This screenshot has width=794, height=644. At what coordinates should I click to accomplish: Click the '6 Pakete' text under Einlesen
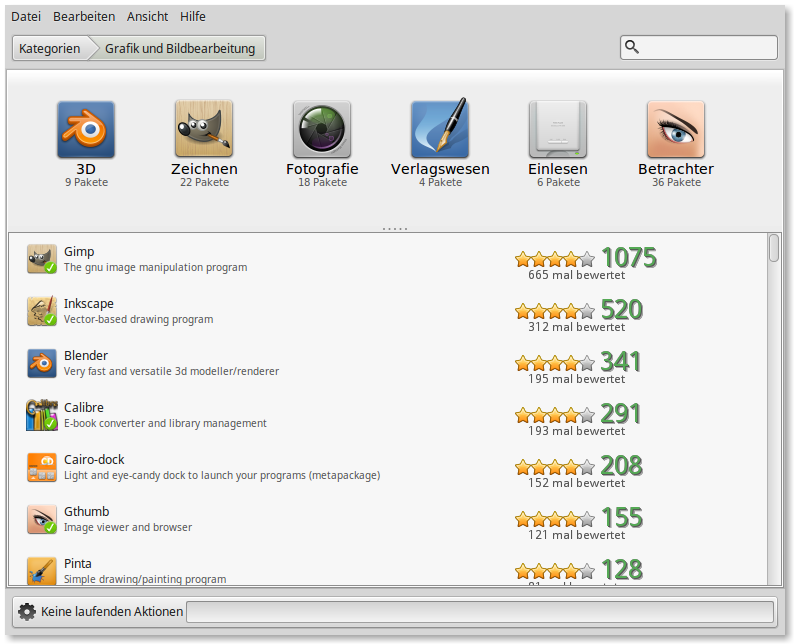(558, 182)
